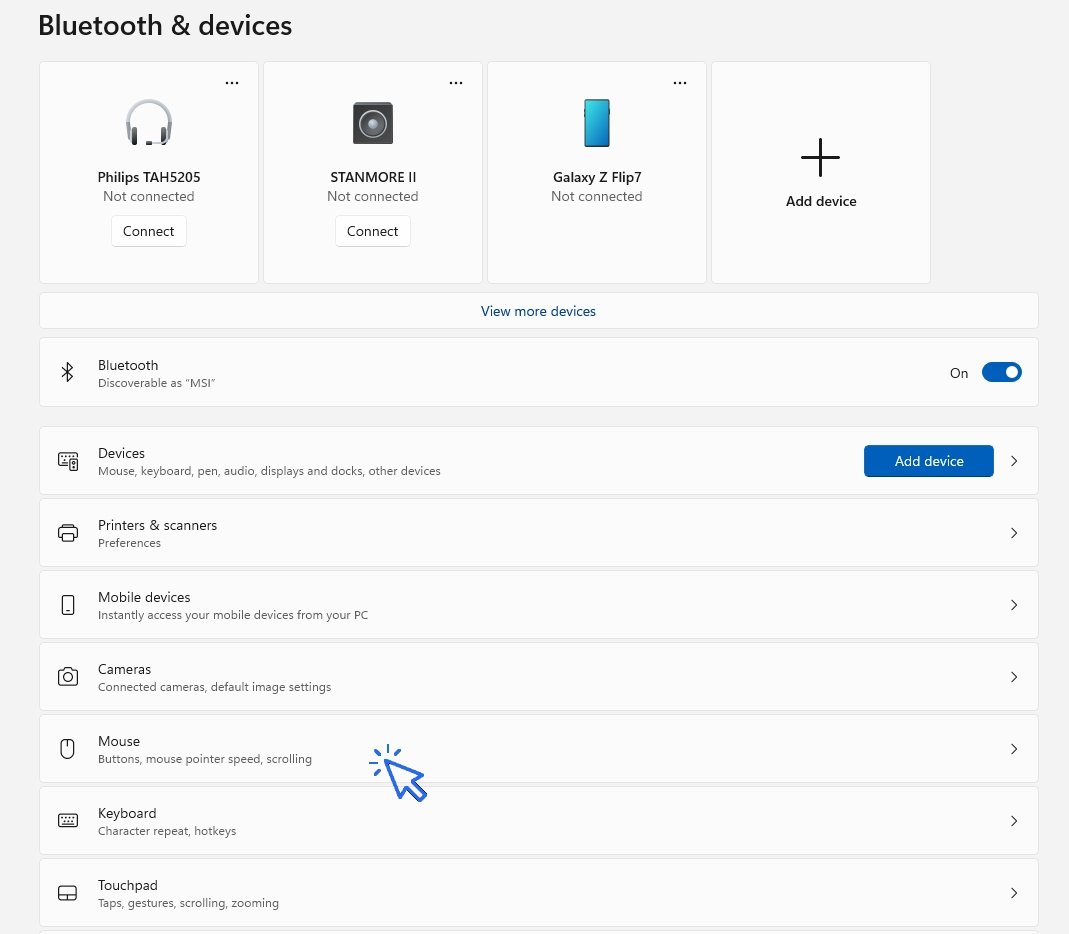1069x934 pixels.
Task: Open the Cameras label
Action: coord(124,669)
